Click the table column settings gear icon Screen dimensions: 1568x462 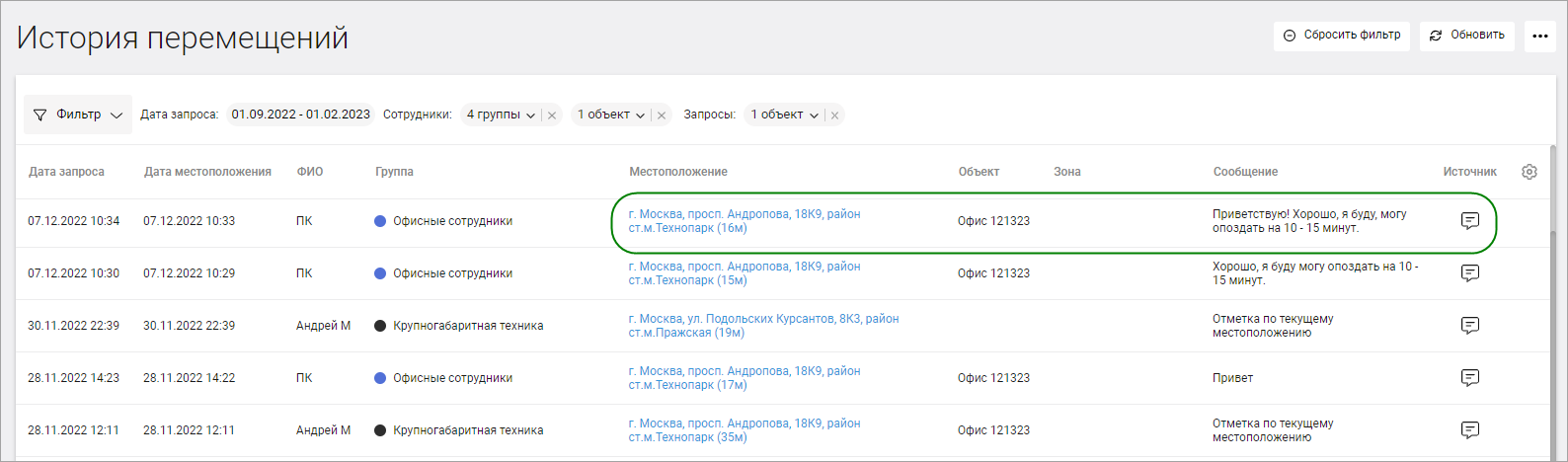coord(1529,172)
